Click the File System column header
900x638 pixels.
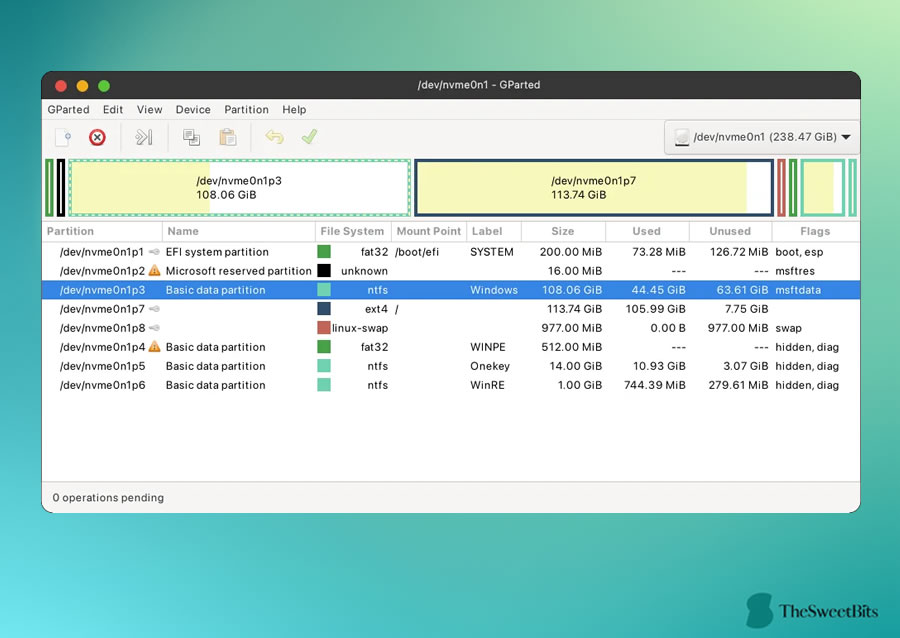click(x=352, y=231)
